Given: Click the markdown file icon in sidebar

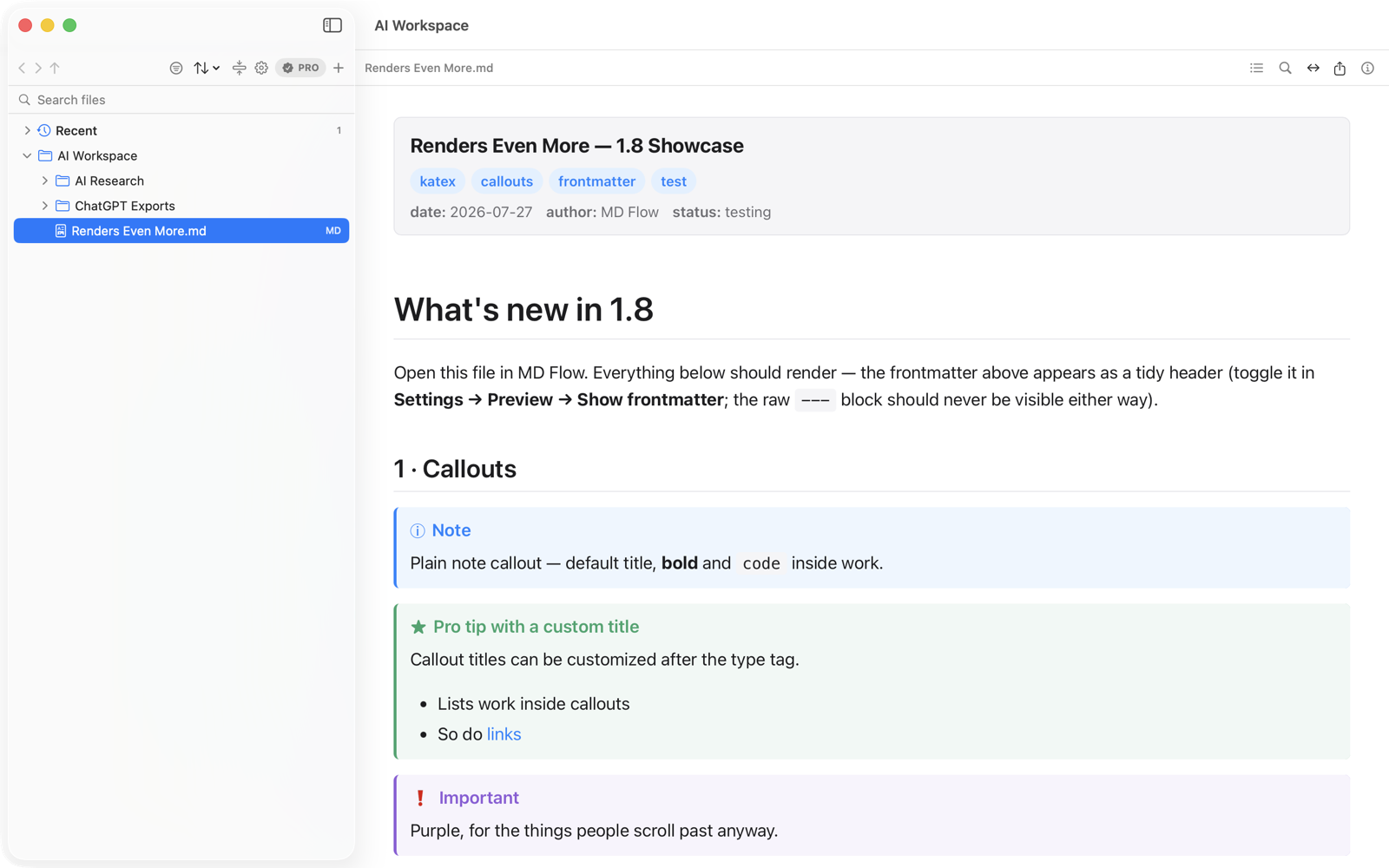Looking at the screenshot, I should (61, 231).
